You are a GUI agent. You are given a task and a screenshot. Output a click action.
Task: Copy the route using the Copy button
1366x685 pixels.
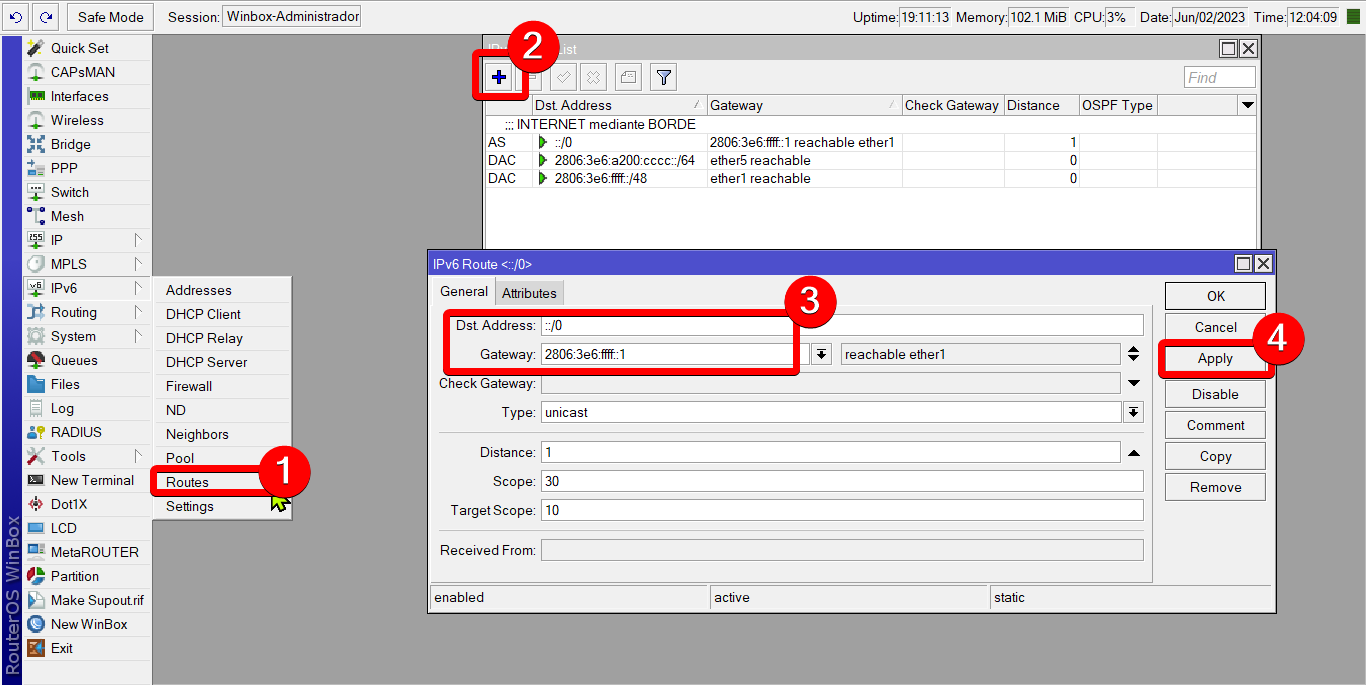1214,456
